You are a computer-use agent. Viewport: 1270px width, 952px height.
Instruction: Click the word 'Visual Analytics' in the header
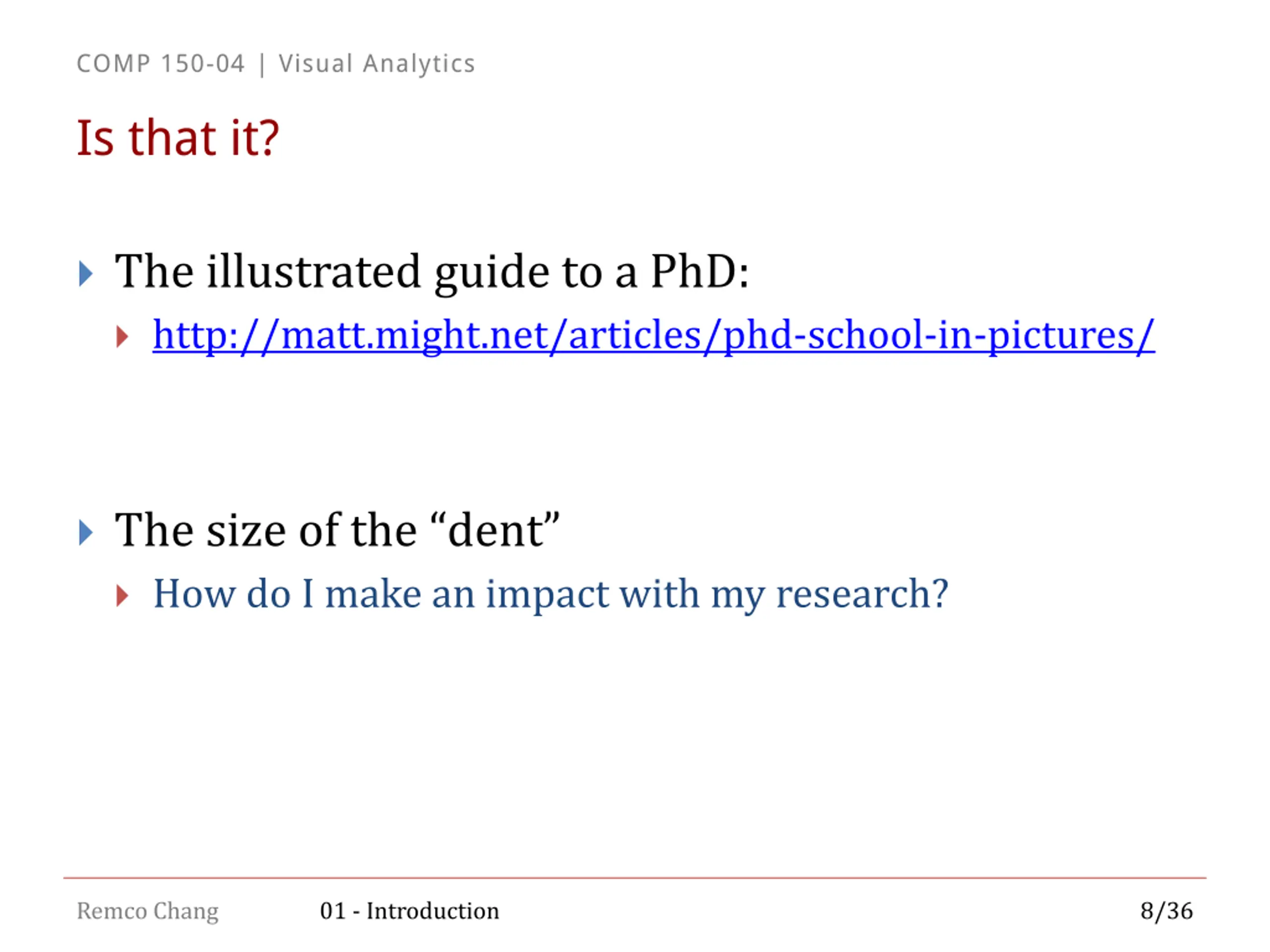[377, 63]
